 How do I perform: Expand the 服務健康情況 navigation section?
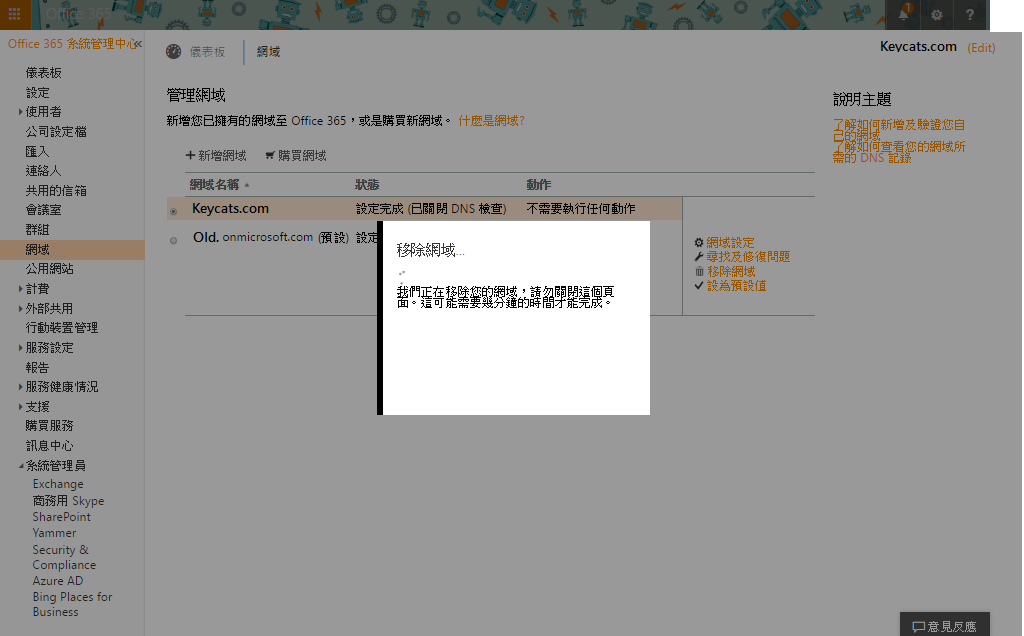pos(20,387)
